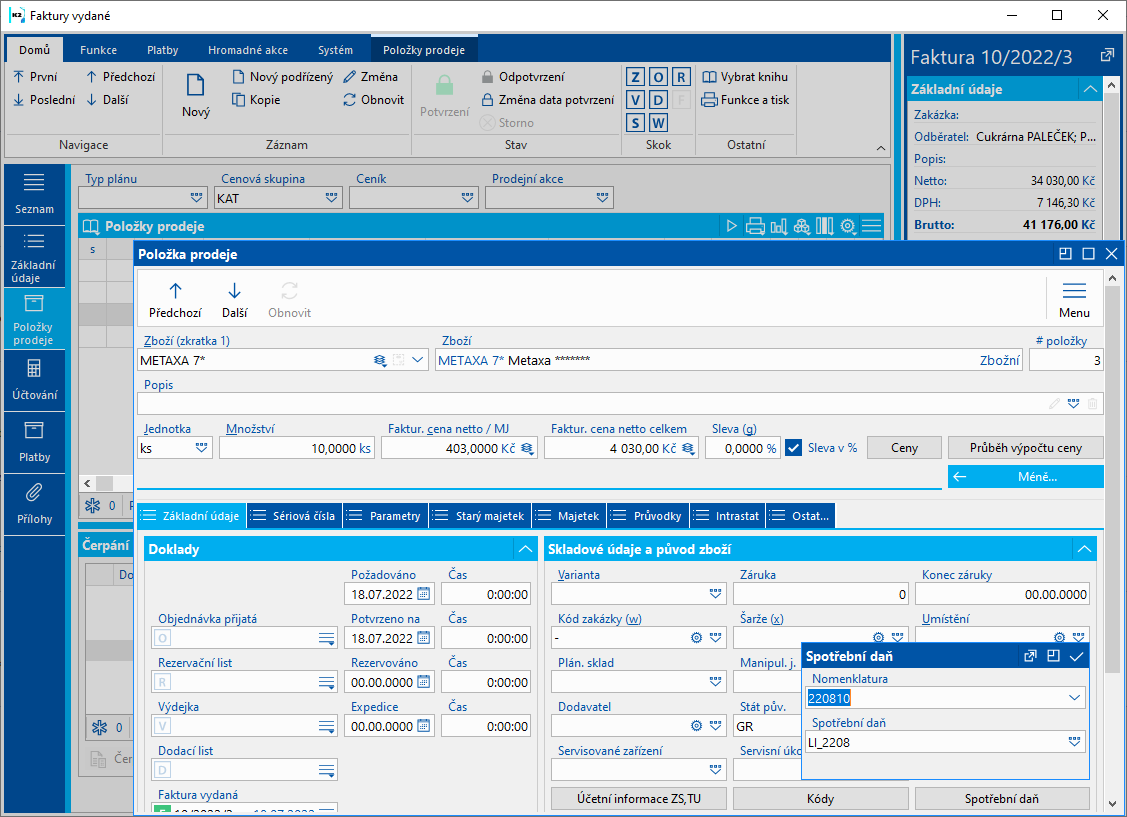The height and width of the screenshot is (817, 1127).
Task: Open the Intrastat tab
Action: (727, 516)
